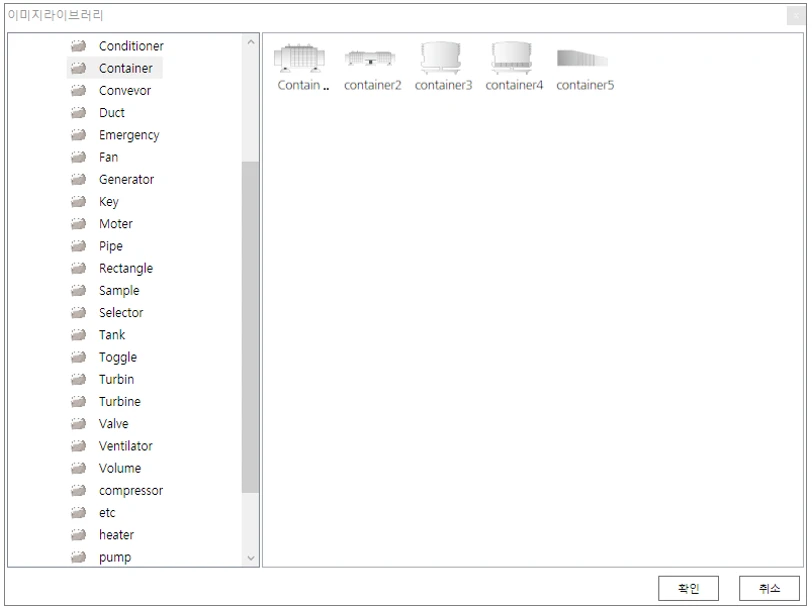The width and height of the screenshot is (812, 611).
Task: Click the folder icon beside Turbin
Action: pos(78,380)
